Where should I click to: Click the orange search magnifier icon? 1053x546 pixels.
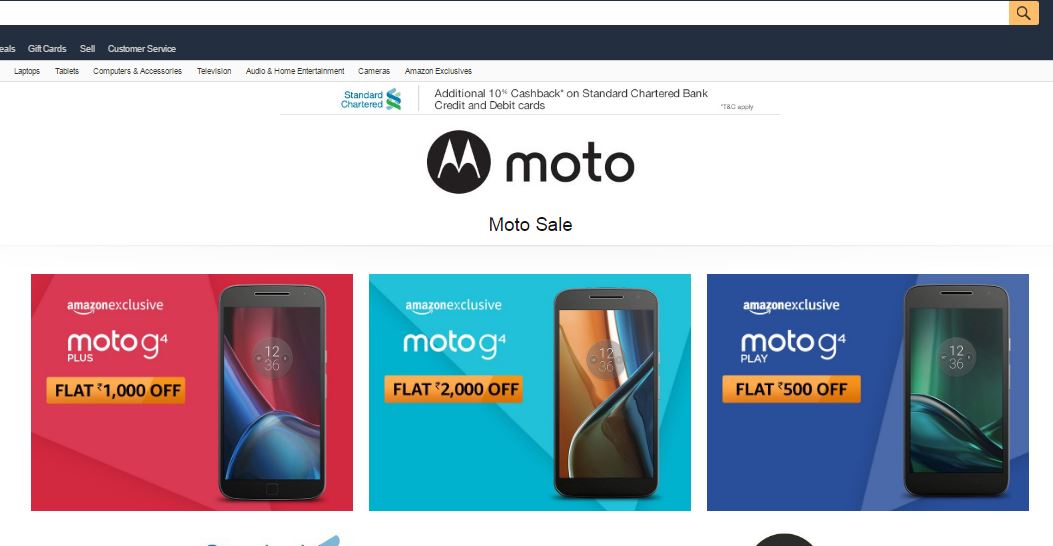coord(1023,13)
